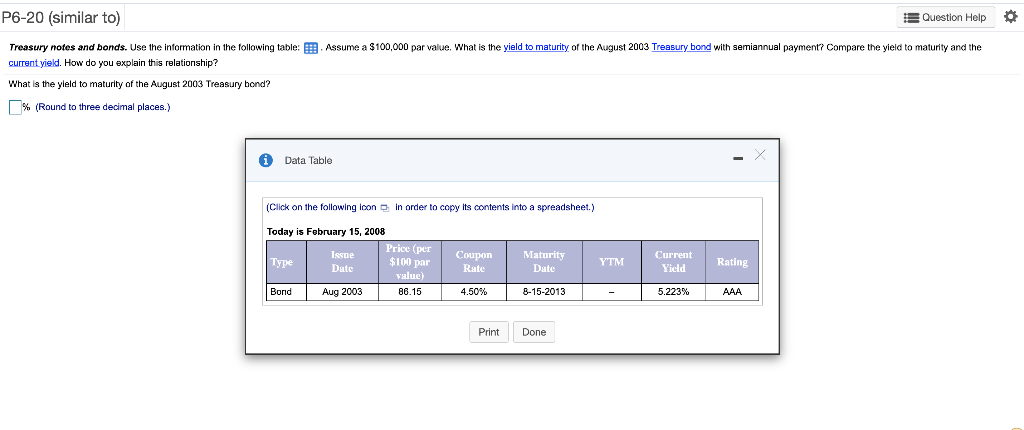The height and width of the screenshot is (430, 1024).
Task: Click Today is February 15, 2008 text
Action: [326, 231]
